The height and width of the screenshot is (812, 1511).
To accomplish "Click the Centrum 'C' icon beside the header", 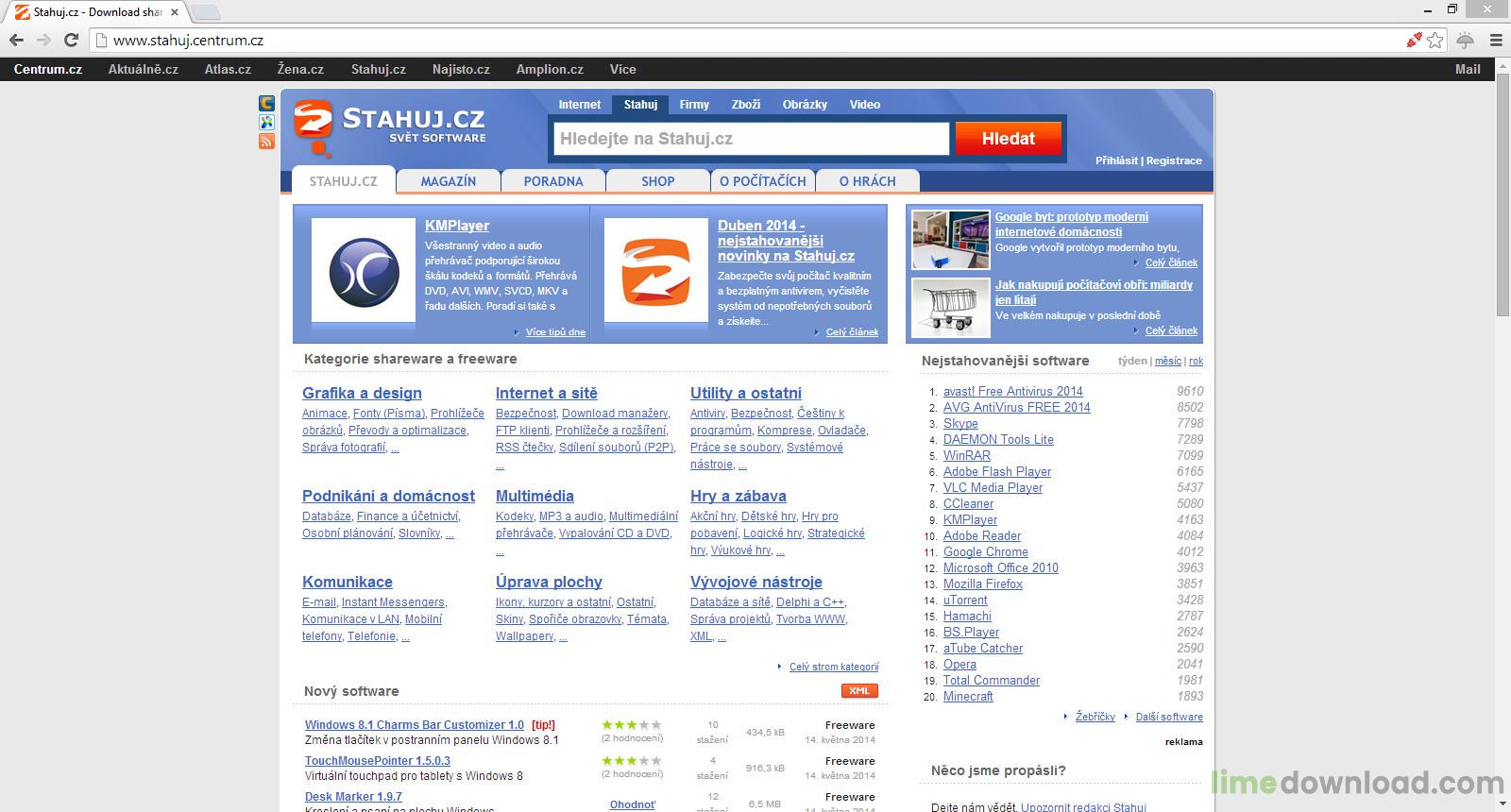I will 266,103.
